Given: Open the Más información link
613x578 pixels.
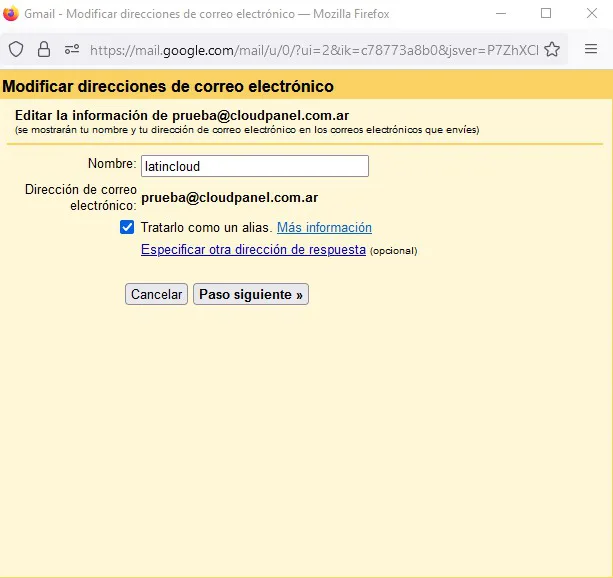Looking at the screenshot, I should [x=324, y=227].
